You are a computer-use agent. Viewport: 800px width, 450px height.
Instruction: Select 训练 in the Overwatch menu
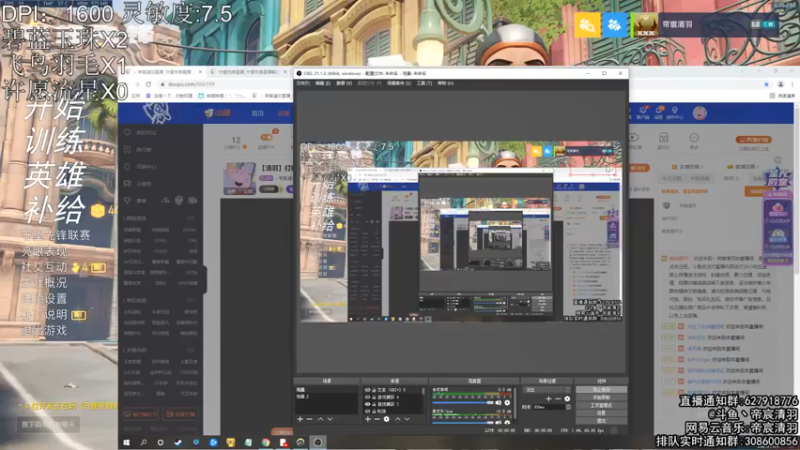point(54,141)
